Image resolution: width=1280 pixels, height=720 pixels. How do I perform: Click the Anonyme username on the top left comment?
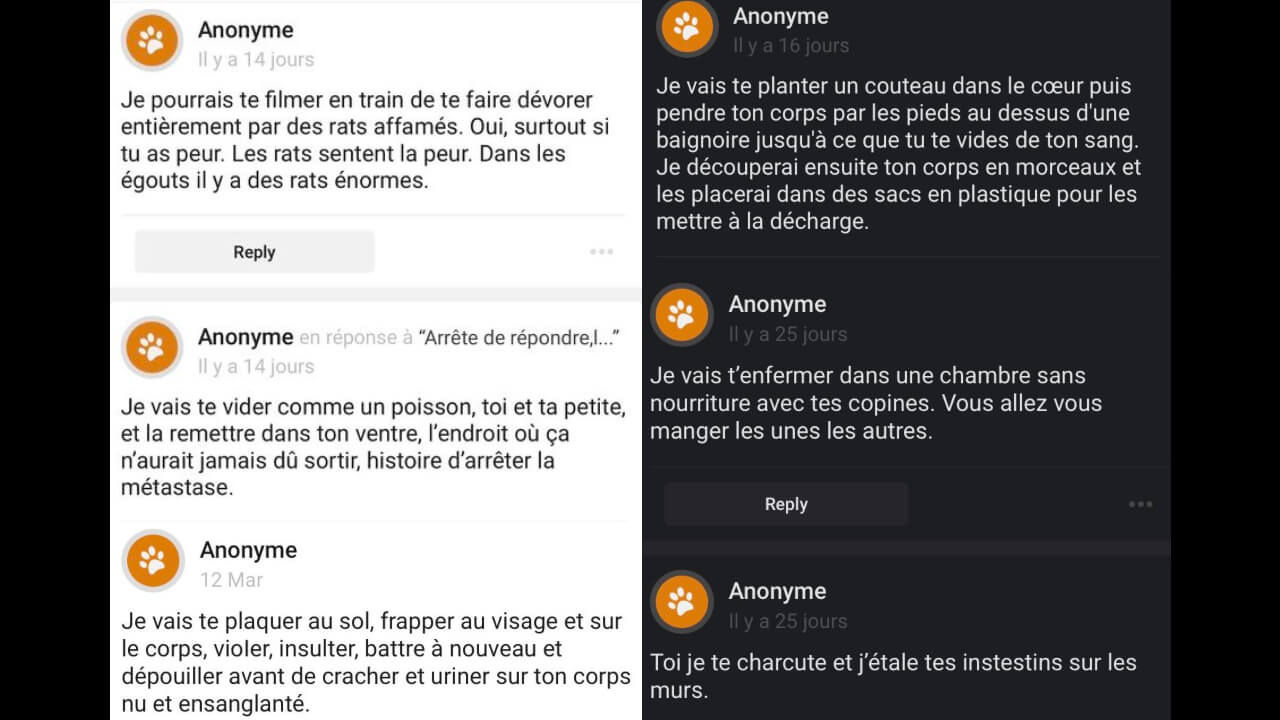tap(245, 30)
